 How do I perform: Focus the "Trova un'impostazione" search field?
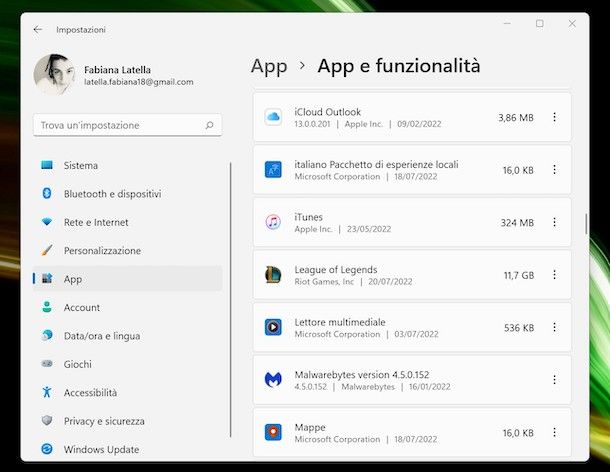(128, 125)
